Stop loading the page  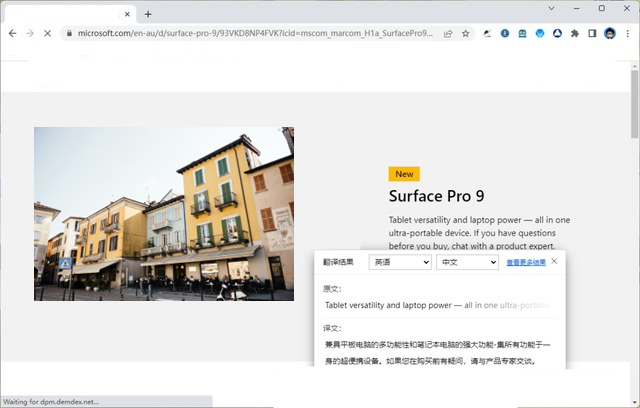click(x=47, y=33)
